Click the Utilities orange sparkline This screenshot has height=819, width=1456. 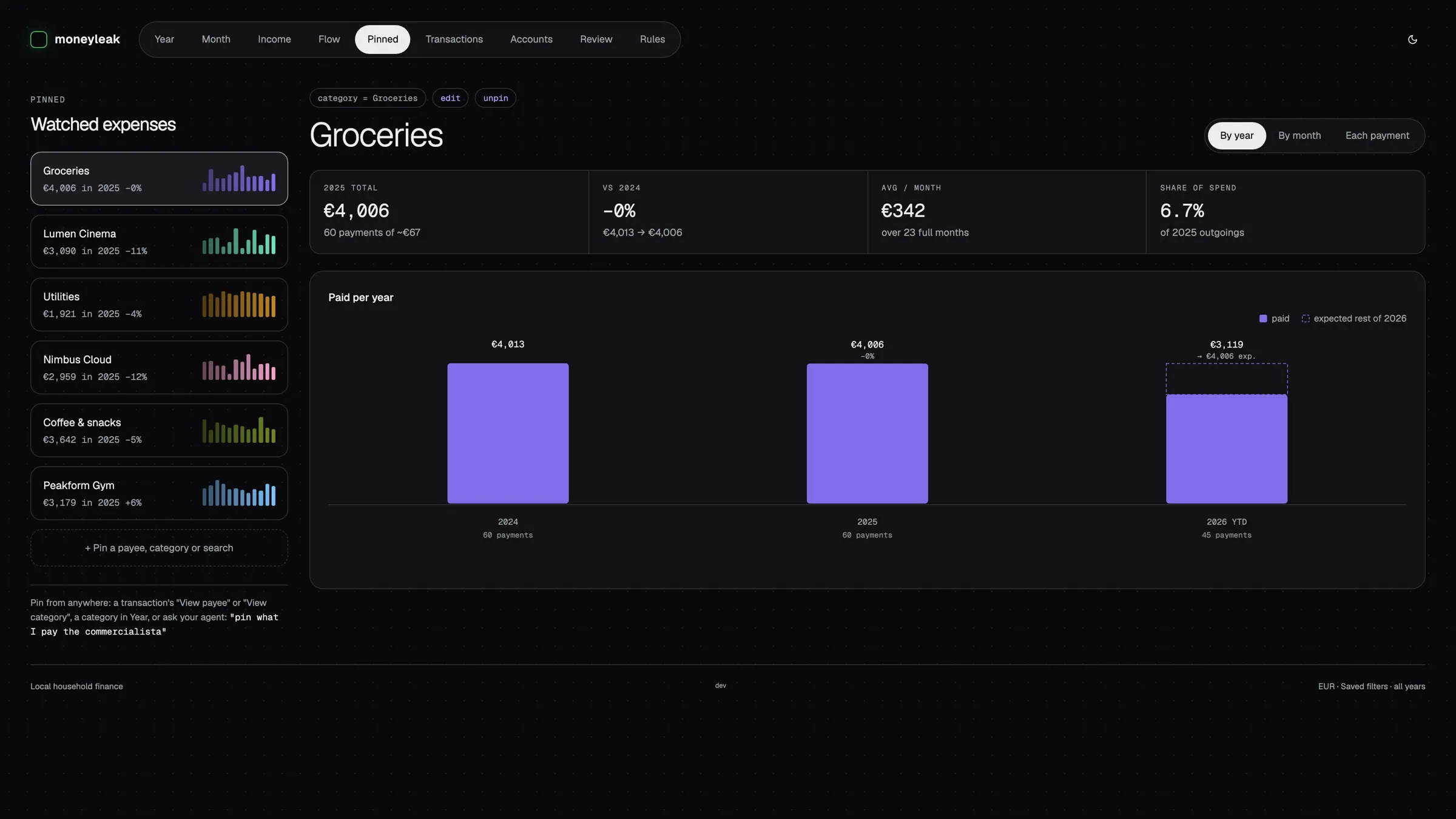[239, 305]
